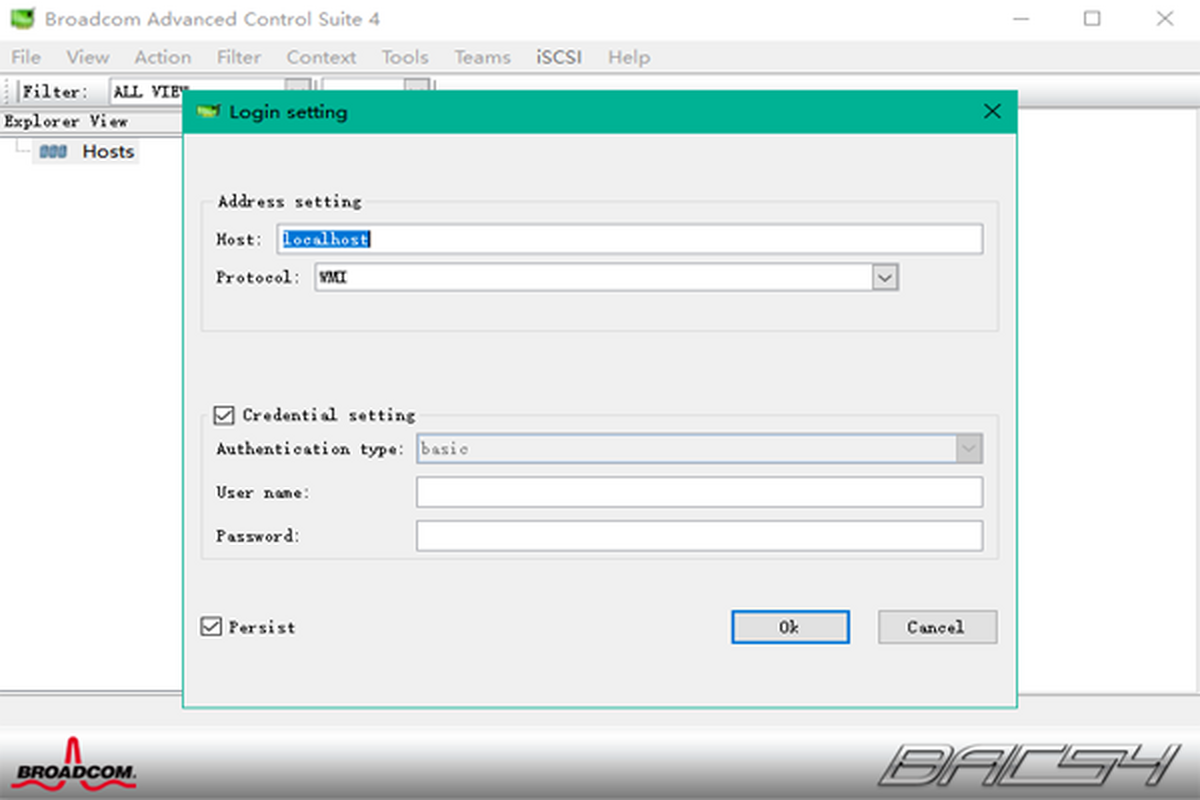Open the Tools menu
Viewport: 1200px width, 800px height.
click(x=405, y=57)
